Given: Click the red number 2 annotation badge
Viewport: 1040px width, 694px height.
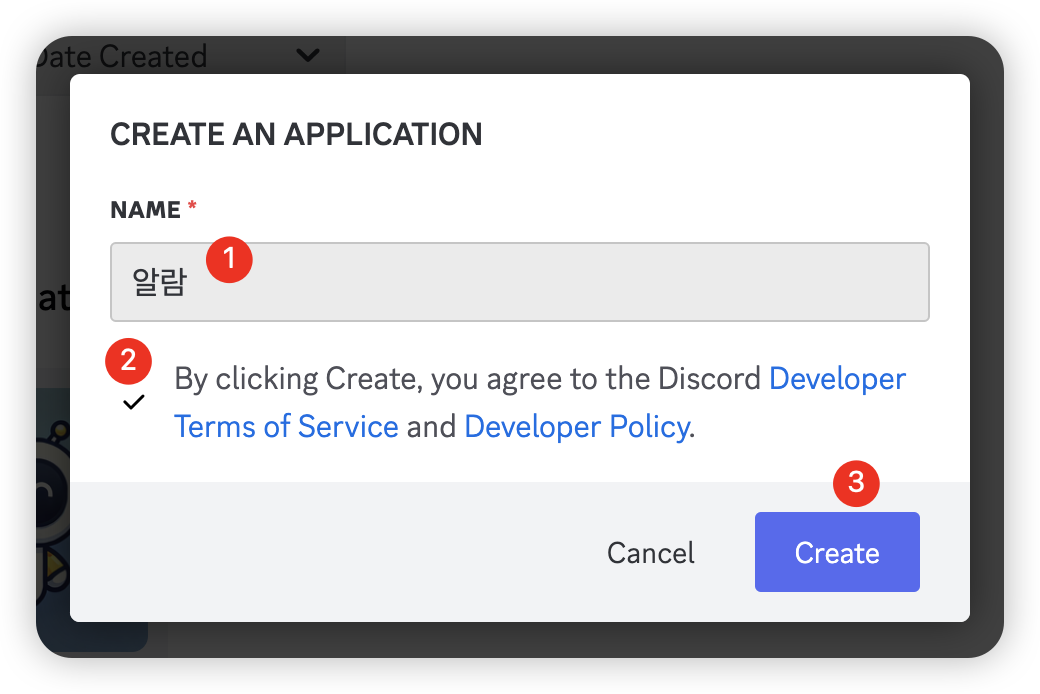Looking at the screenshot, I should coord(128,360).
